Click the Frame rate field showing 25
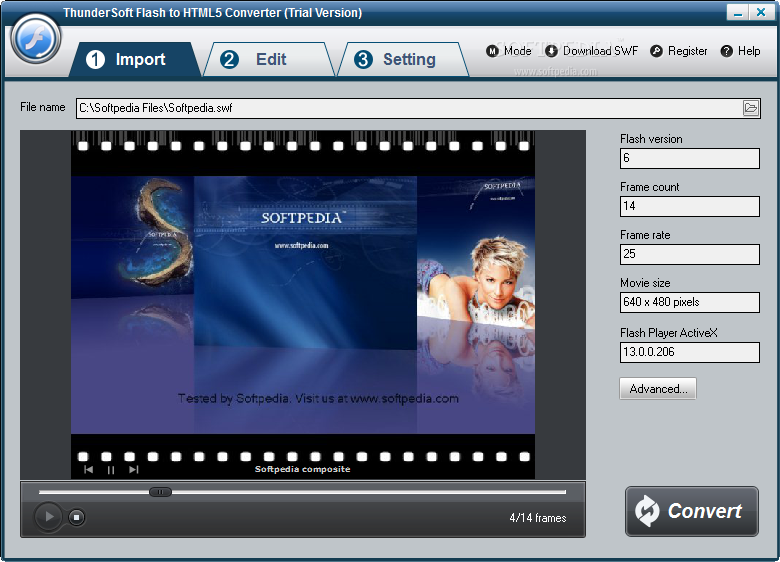Screen dimensions: 780x562 click(689, 254)
